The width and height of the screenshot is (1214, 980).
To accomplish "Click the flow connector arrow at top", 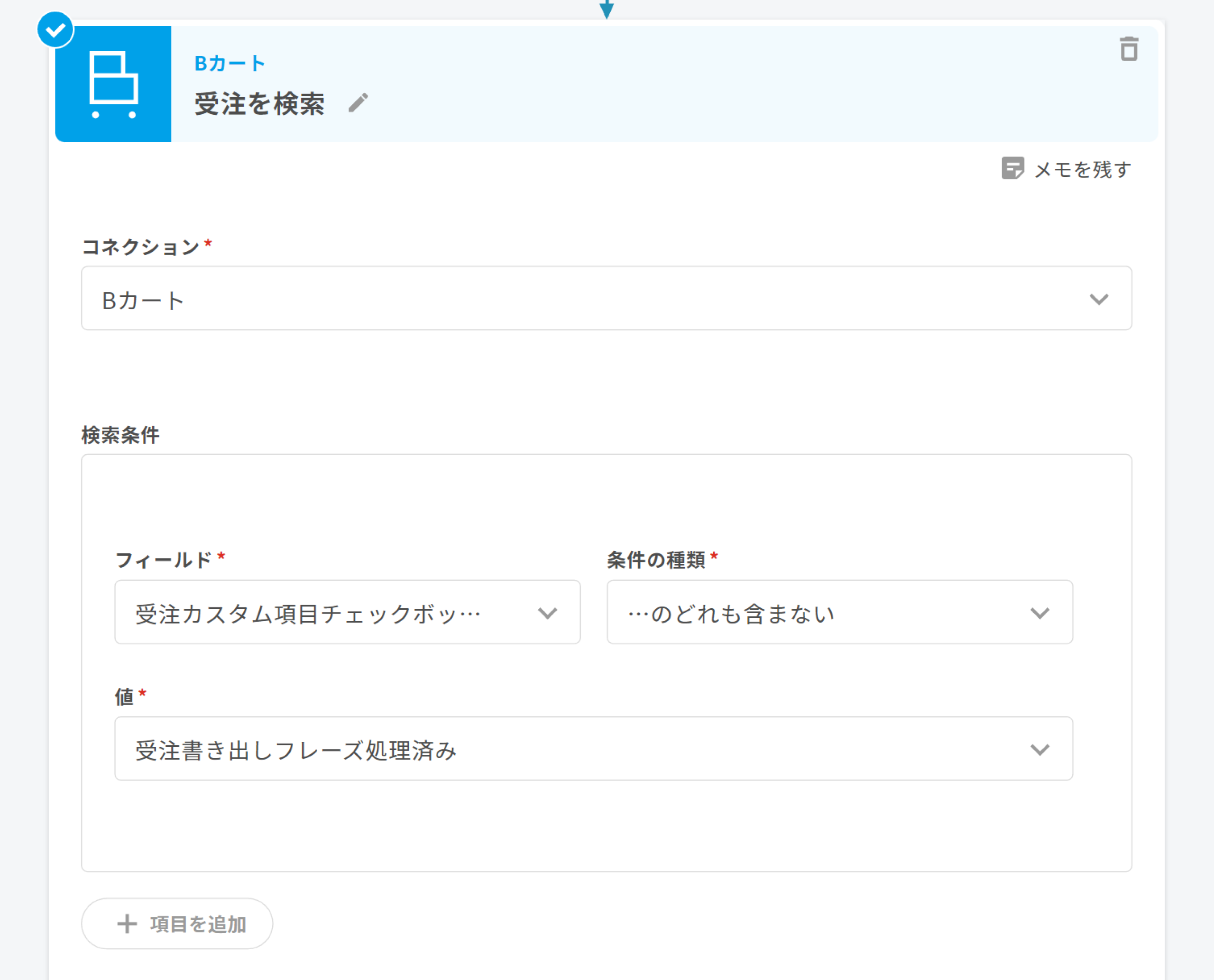I will coord(607,9).
